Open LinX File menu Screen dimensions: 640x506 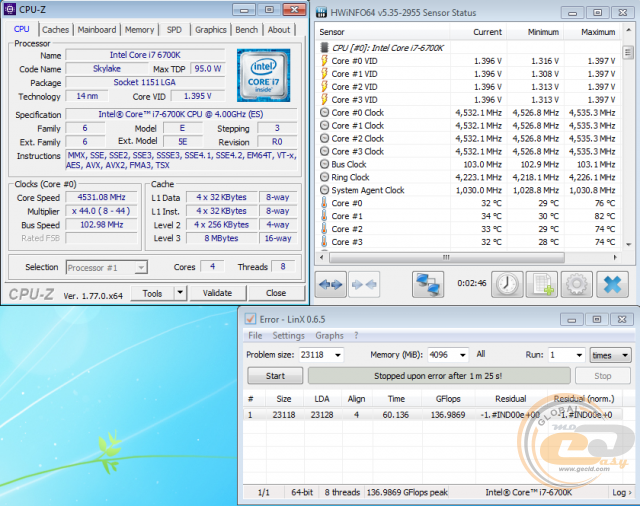click(255, 335)
